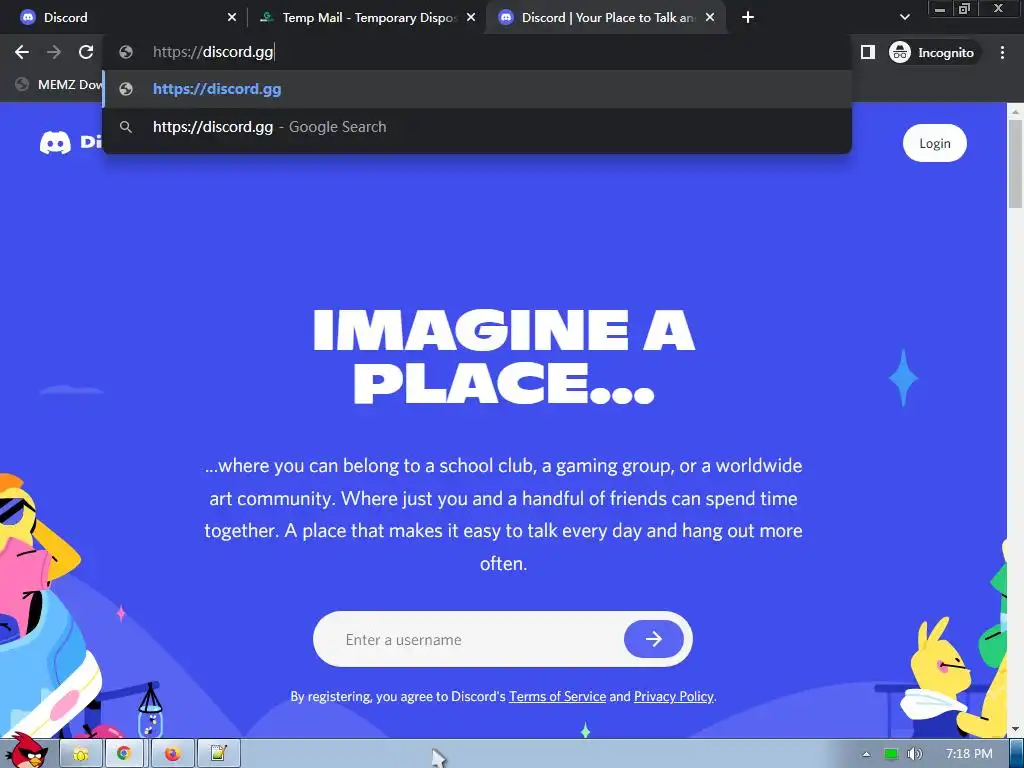Switch to the first Discord tab

[124, 18]
